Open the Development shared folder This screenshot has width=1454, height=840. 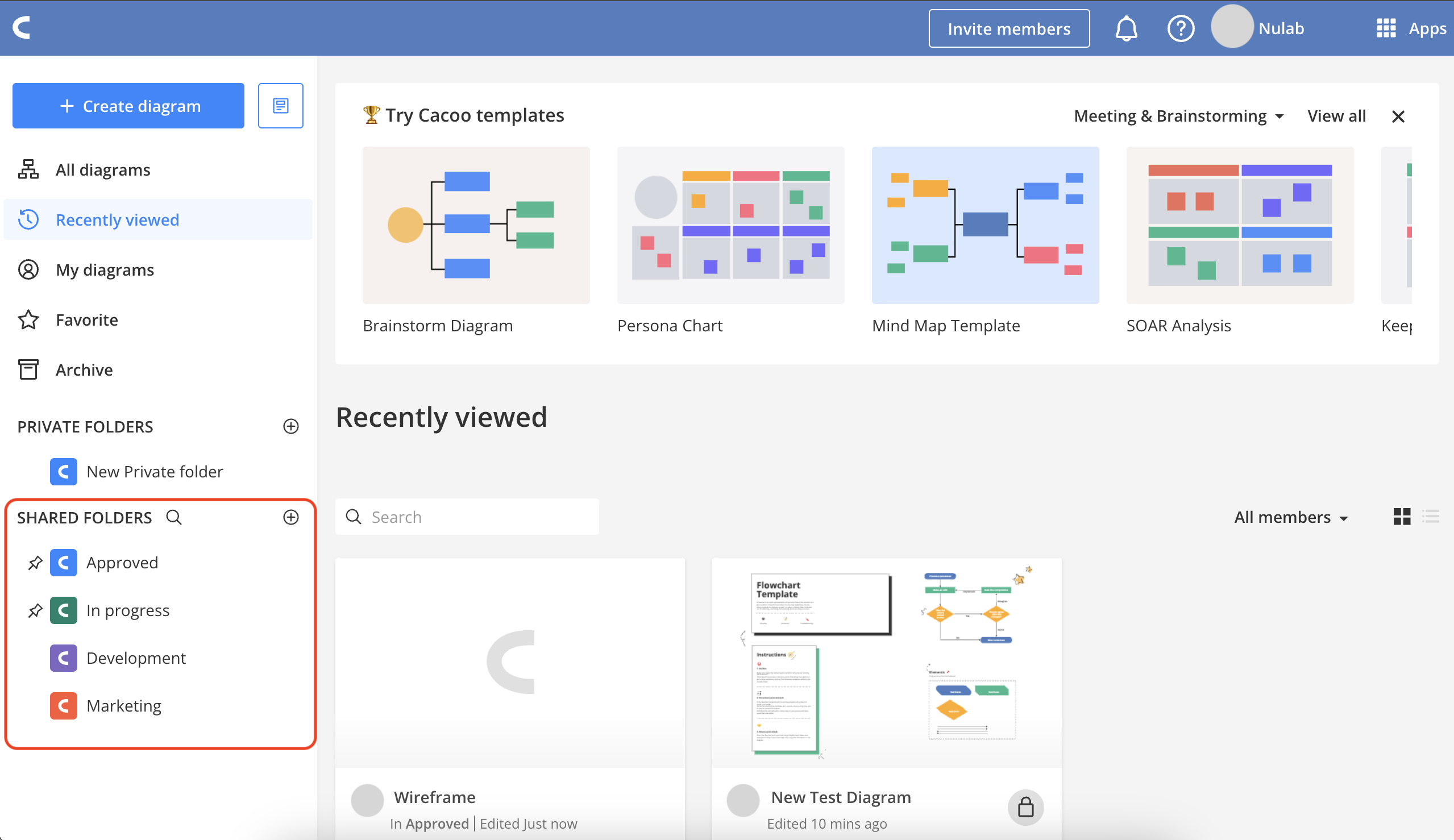[x=136, y=658]
